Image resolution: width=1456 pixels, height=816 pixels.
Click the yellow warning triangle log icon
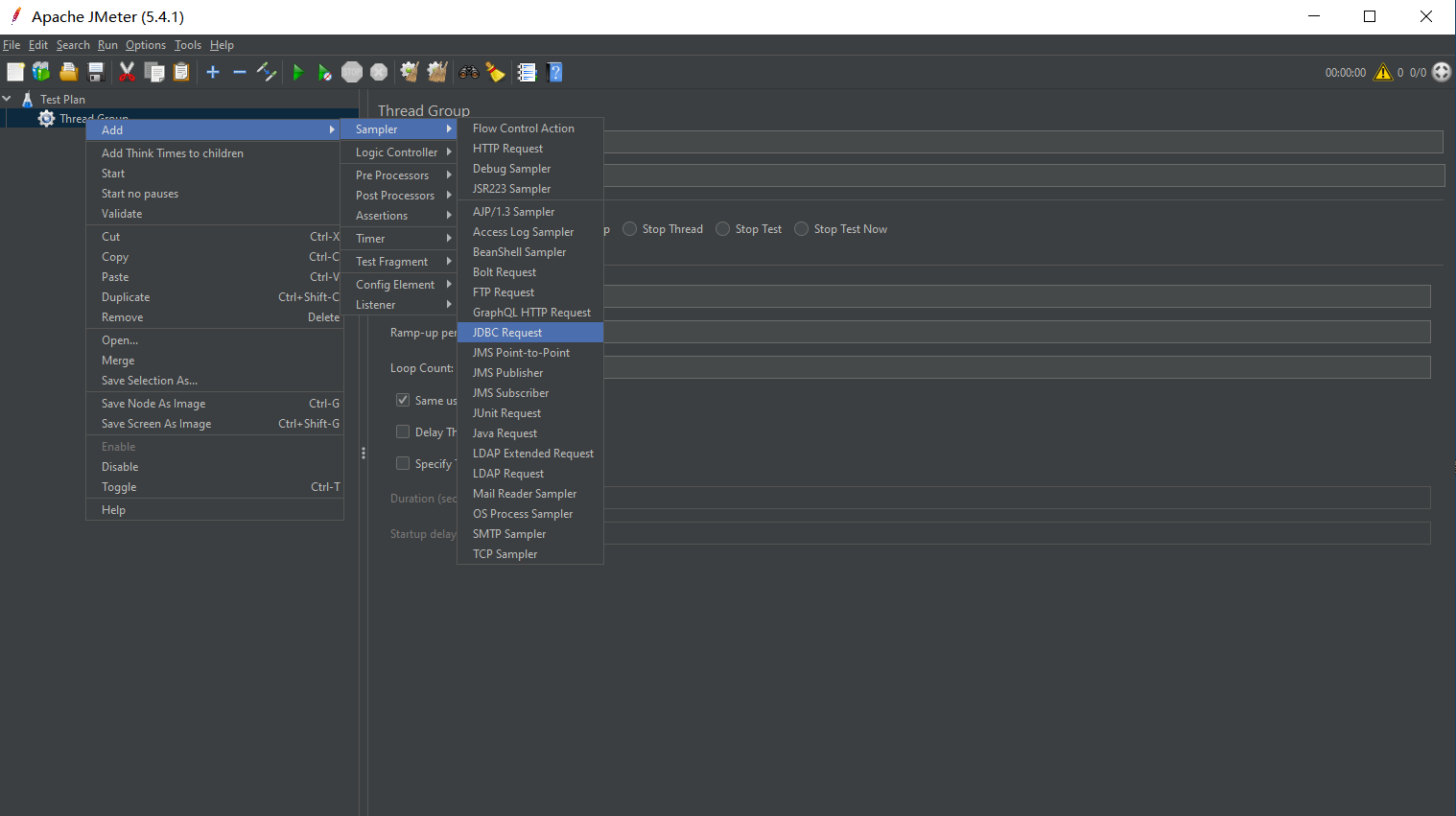coord(1383,72)
